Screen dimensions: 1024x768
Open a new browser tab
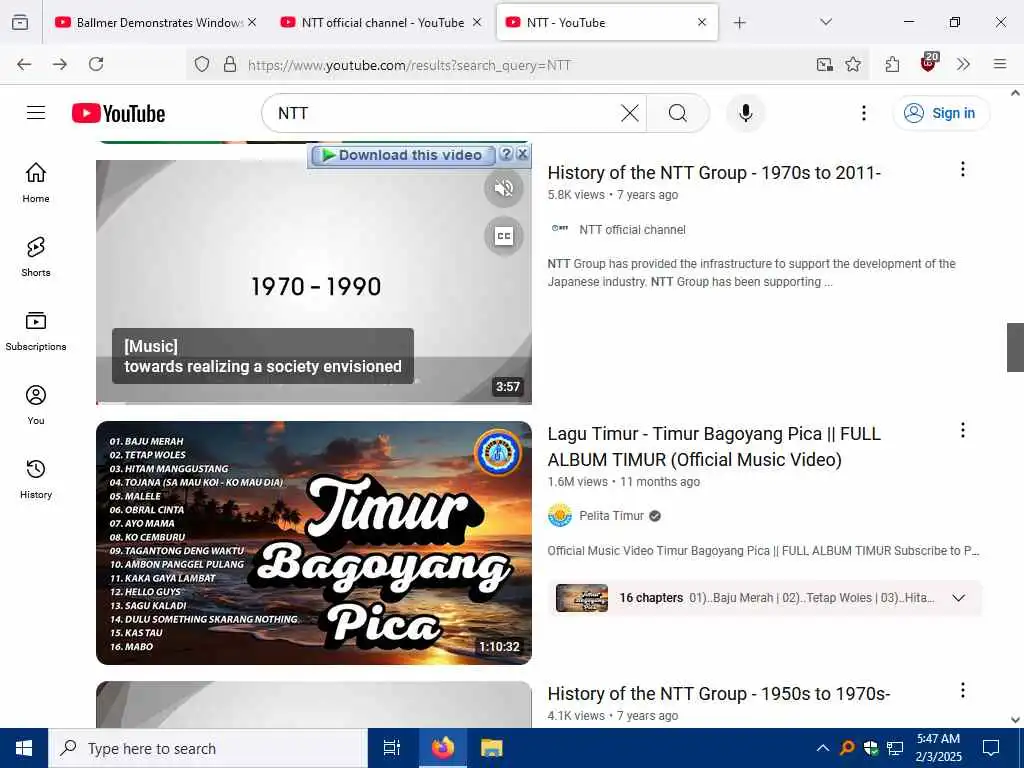tap(739, 22)
